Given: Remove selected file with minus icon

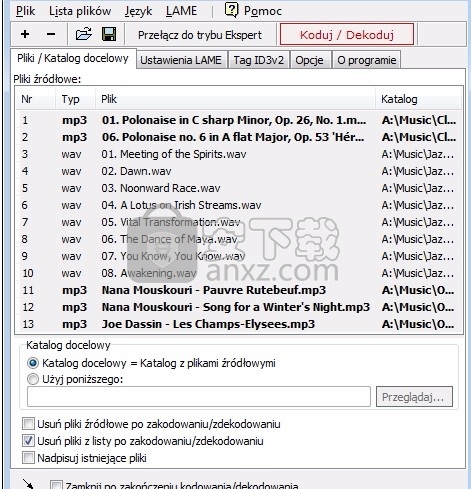Looking at the screenshot, I should coord(51,34).
